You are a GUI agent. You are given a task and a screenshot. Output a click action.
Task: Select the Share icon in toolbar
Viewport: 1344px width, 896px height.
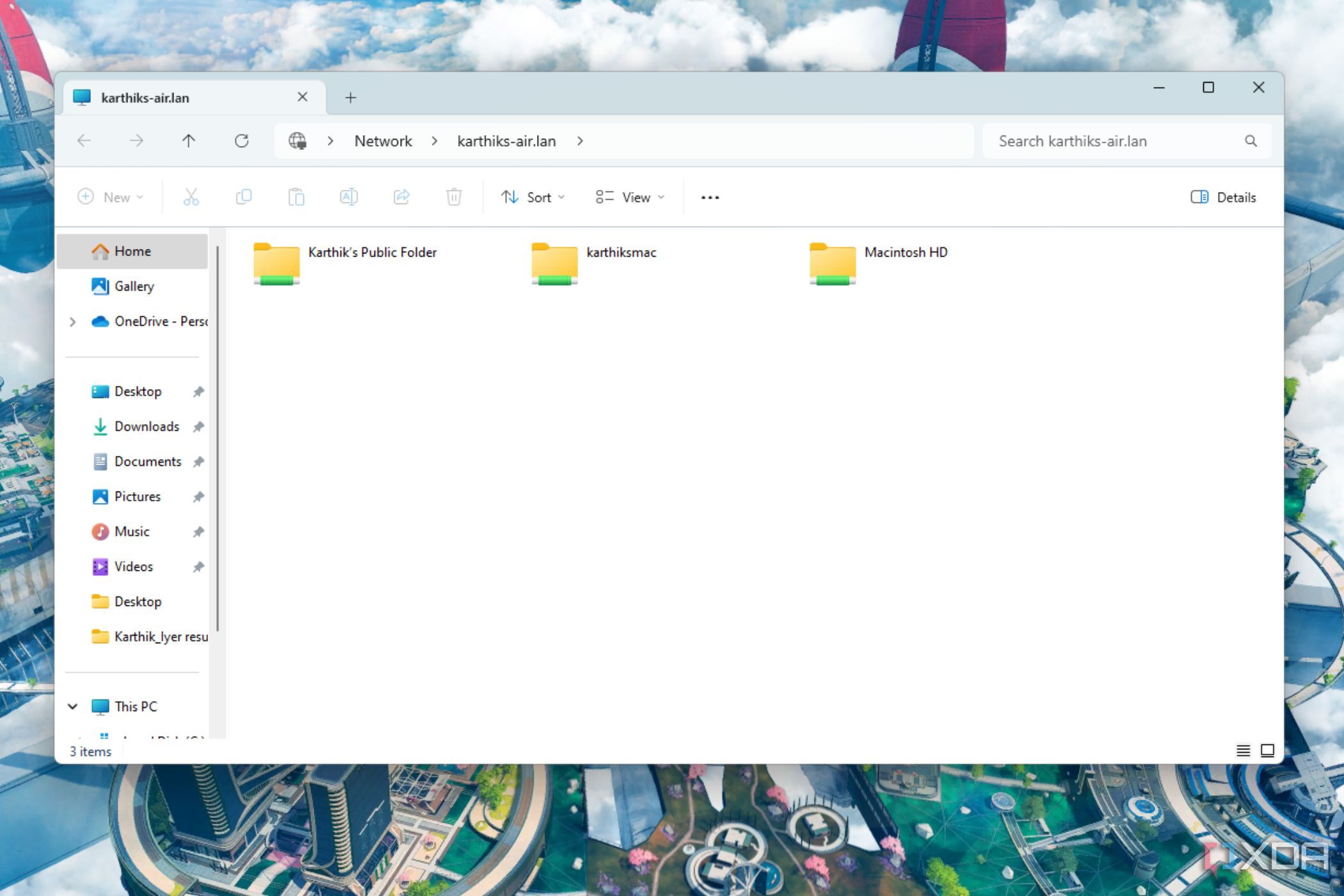[x=401, y=197]
